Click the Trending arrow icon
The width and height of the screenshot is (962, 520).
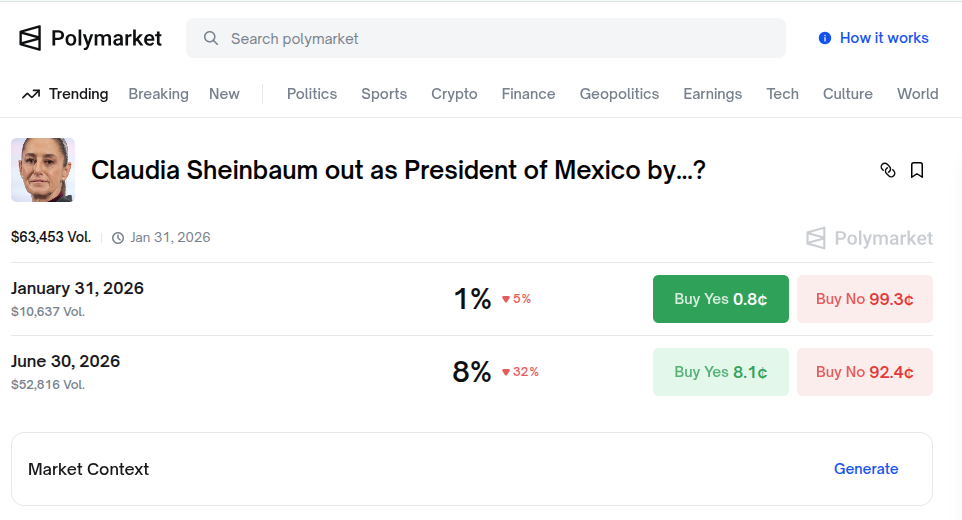31,94
